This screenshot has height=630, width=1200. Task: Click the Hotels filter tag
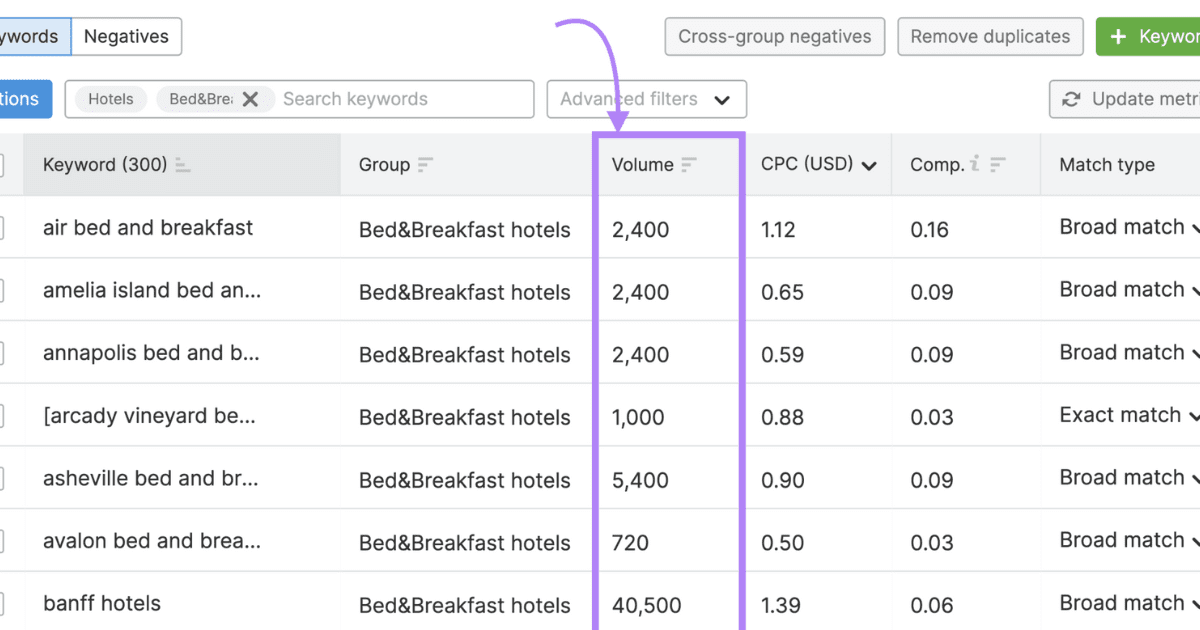111,99
